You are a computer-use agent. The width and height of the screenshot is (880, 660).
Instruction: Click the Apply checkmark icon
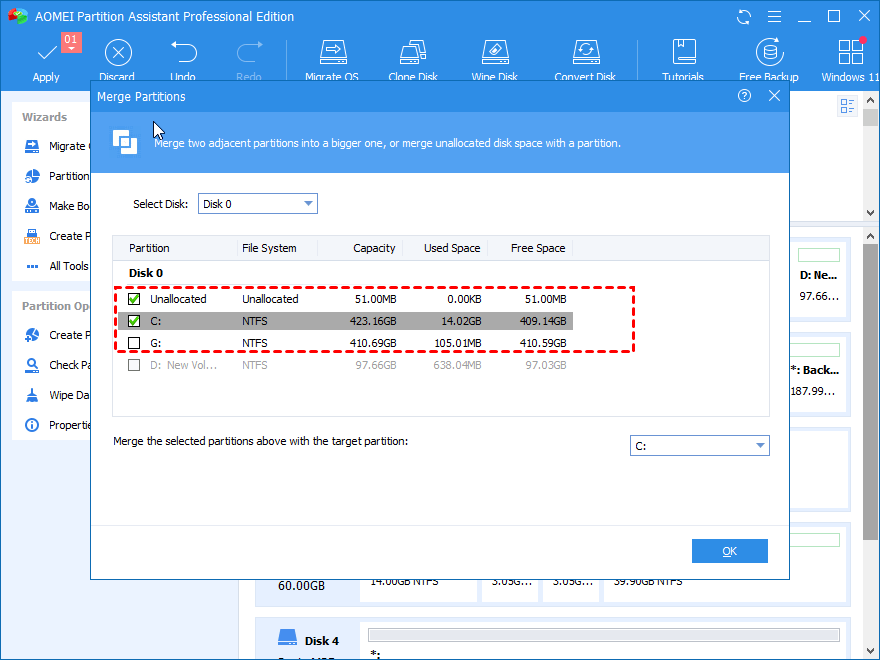pos(47,53)
